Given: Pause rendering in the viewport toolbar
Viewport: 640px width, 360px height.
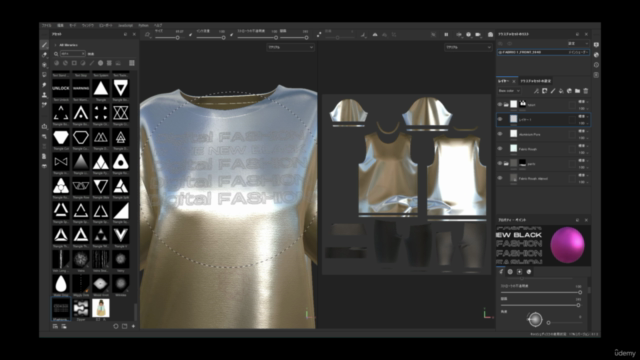Looking at the screenshot, I should [446, 35].
